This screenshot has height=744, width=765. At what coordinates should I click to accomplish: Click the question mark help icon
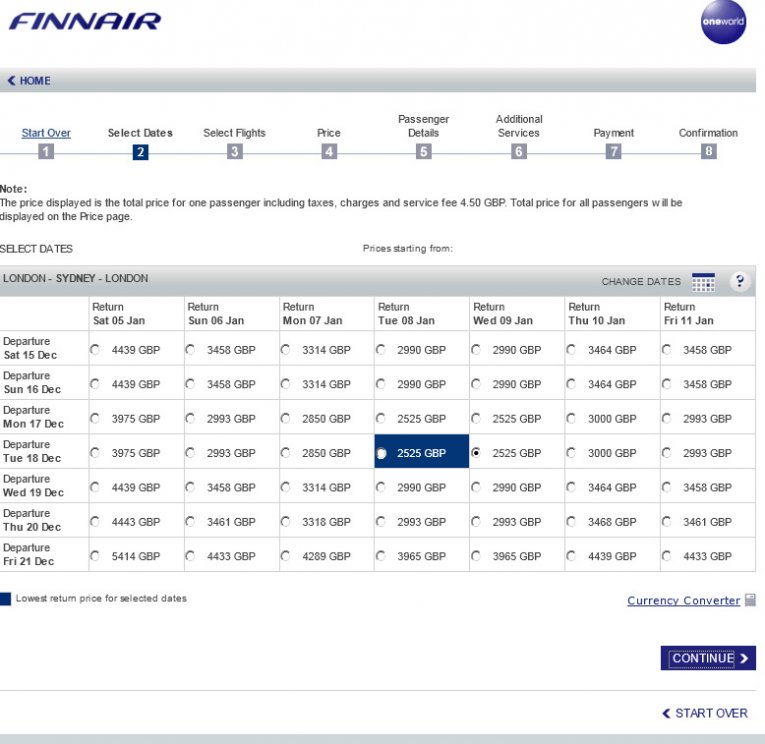click(740, 281)
